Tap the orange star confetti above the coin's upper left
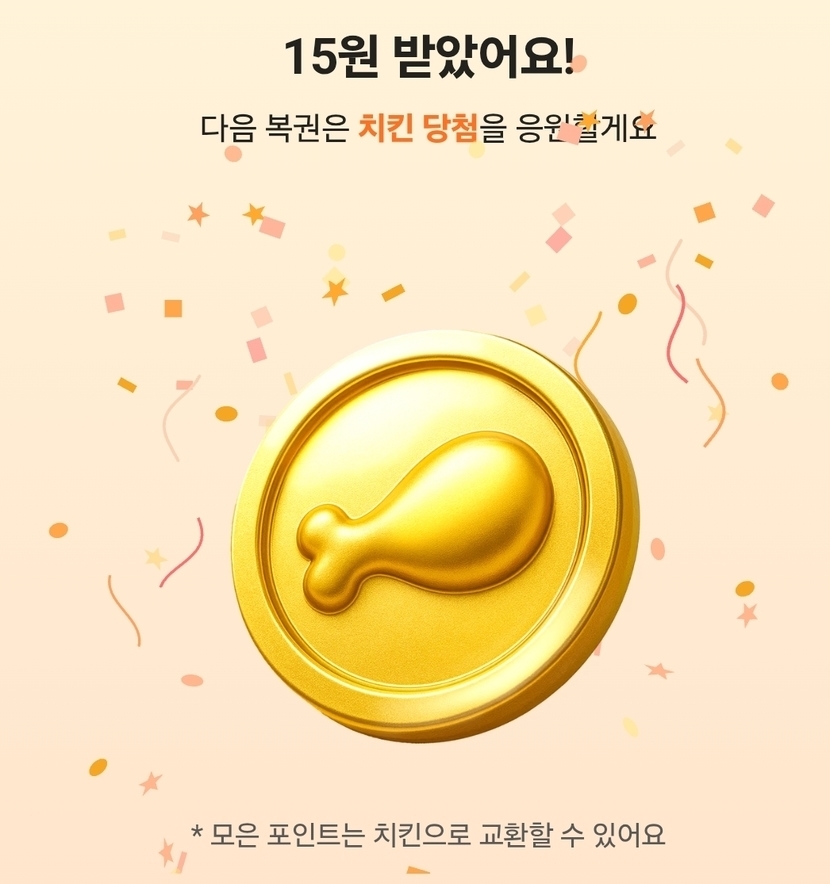The image size is (830, 884). pyautogui.click(x=335, y=291)
